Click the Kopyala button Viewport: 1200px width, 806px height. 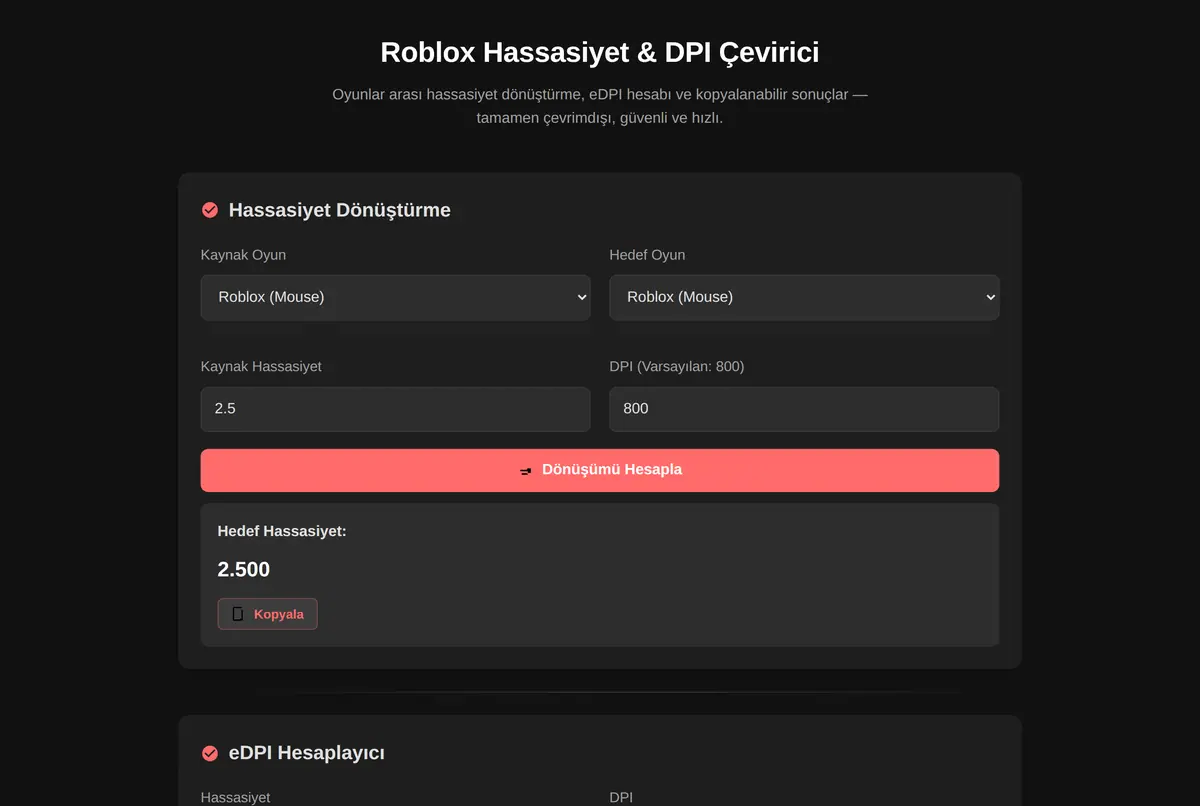click(x=267, y=614)
